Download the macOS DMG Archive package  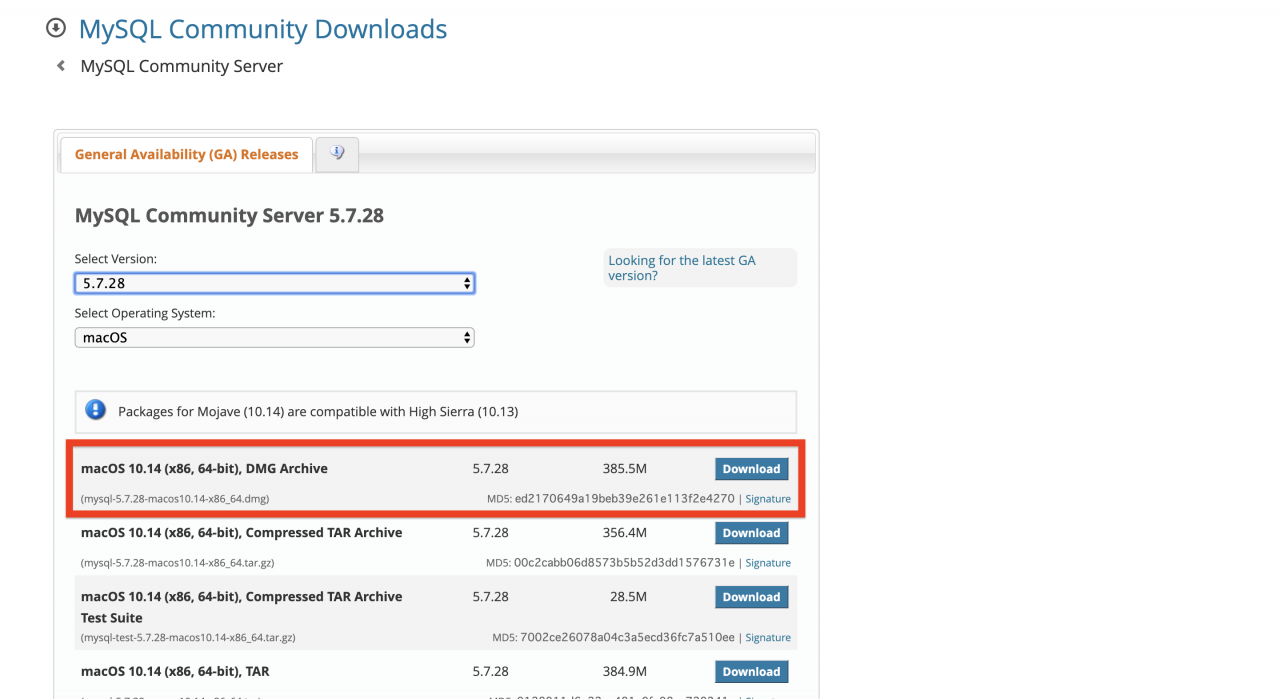[x=751, y=469]
